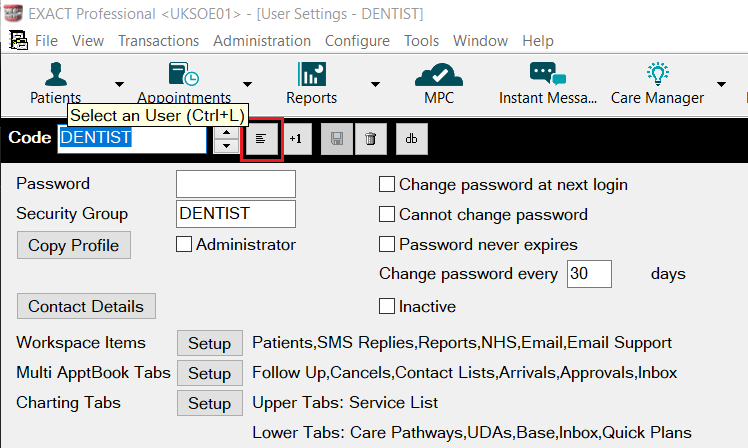Click the Code spinner down arrow
Screen dimensions: 748x448
[x=226, y=146]
